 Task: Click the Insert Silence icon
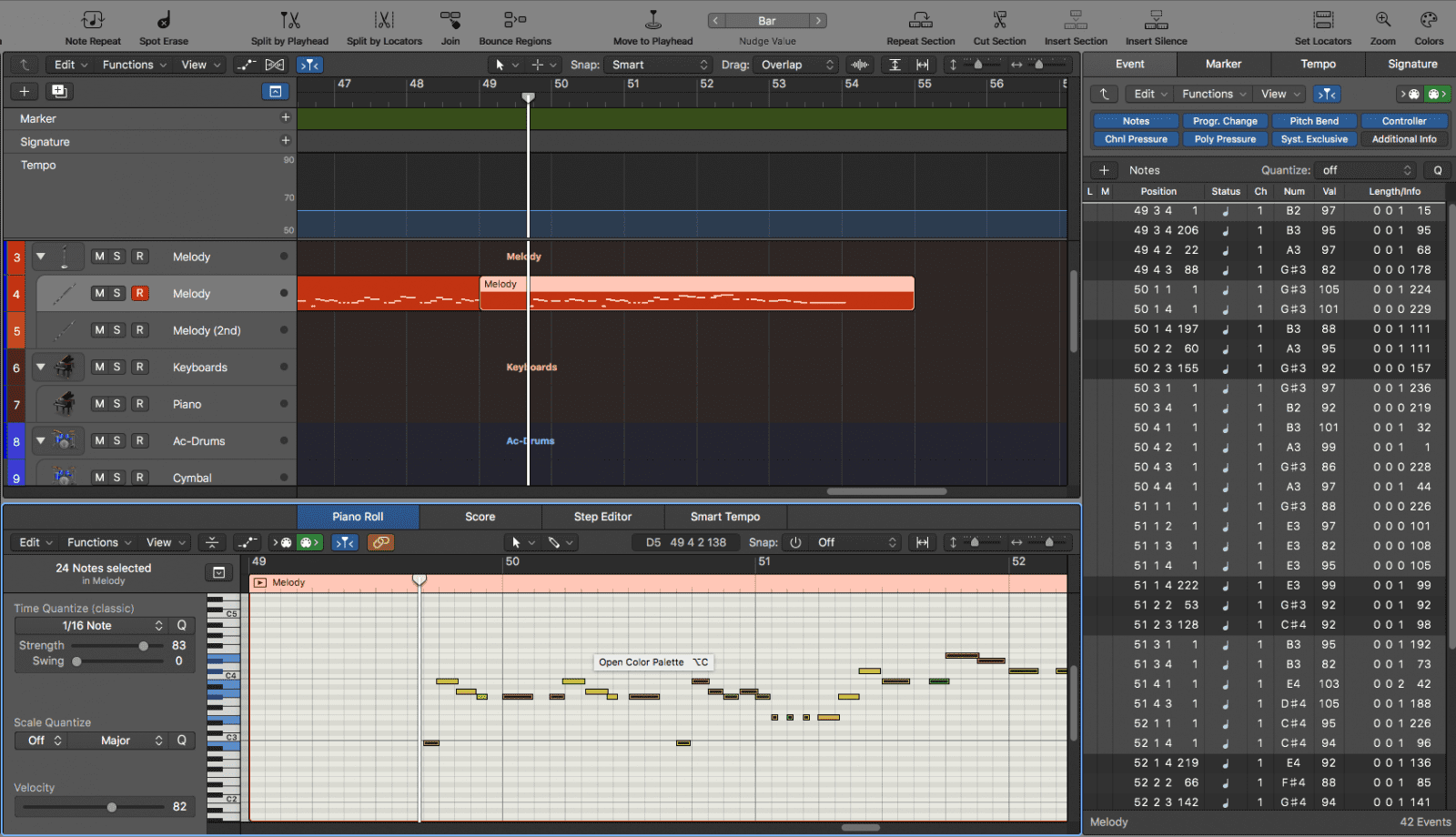(1157, 20)
